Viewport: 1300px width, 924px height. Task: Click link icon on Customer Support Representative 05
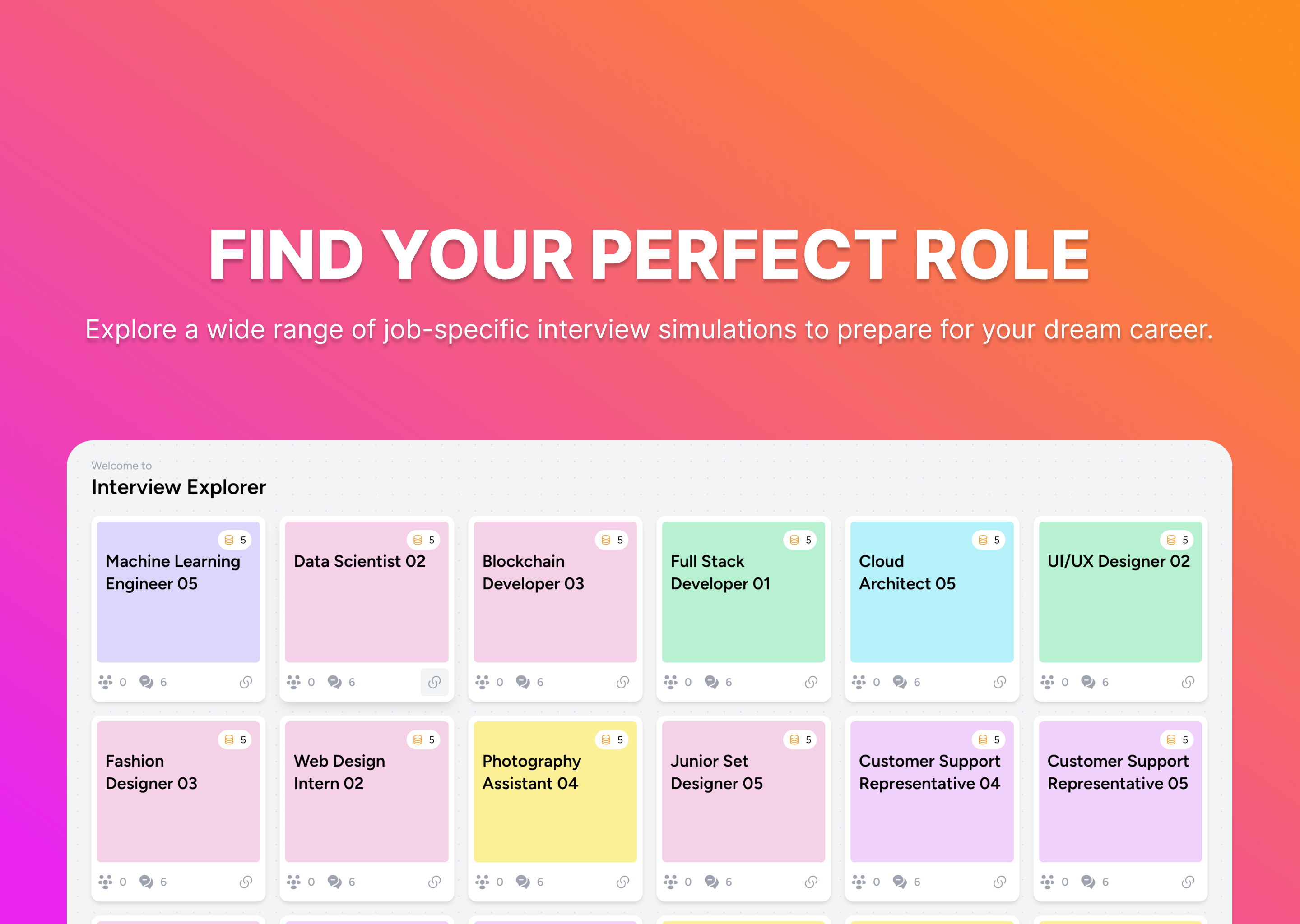pos(1188,881)
